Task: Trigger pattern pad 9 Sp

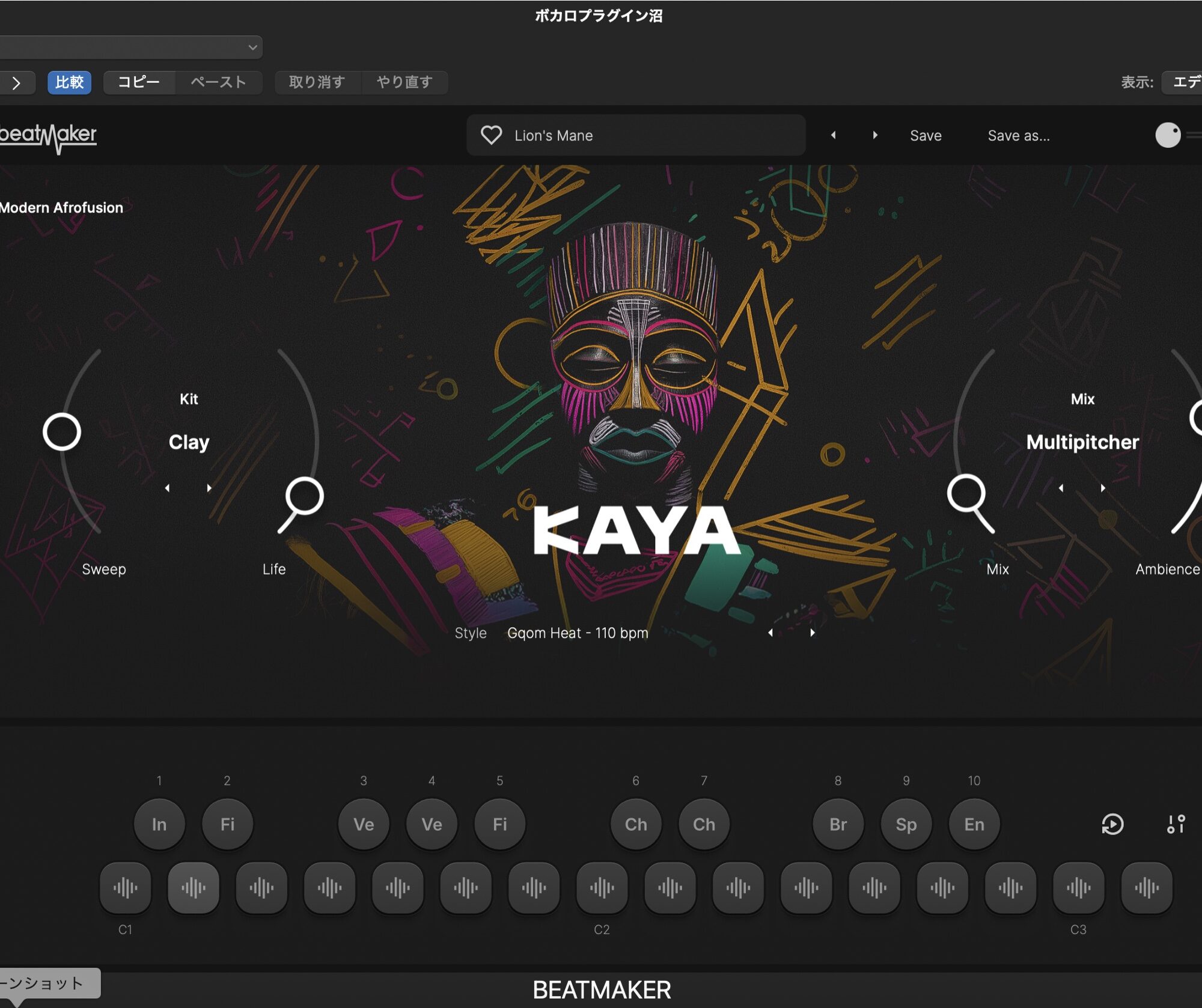Action: click(x=906, y=824)
